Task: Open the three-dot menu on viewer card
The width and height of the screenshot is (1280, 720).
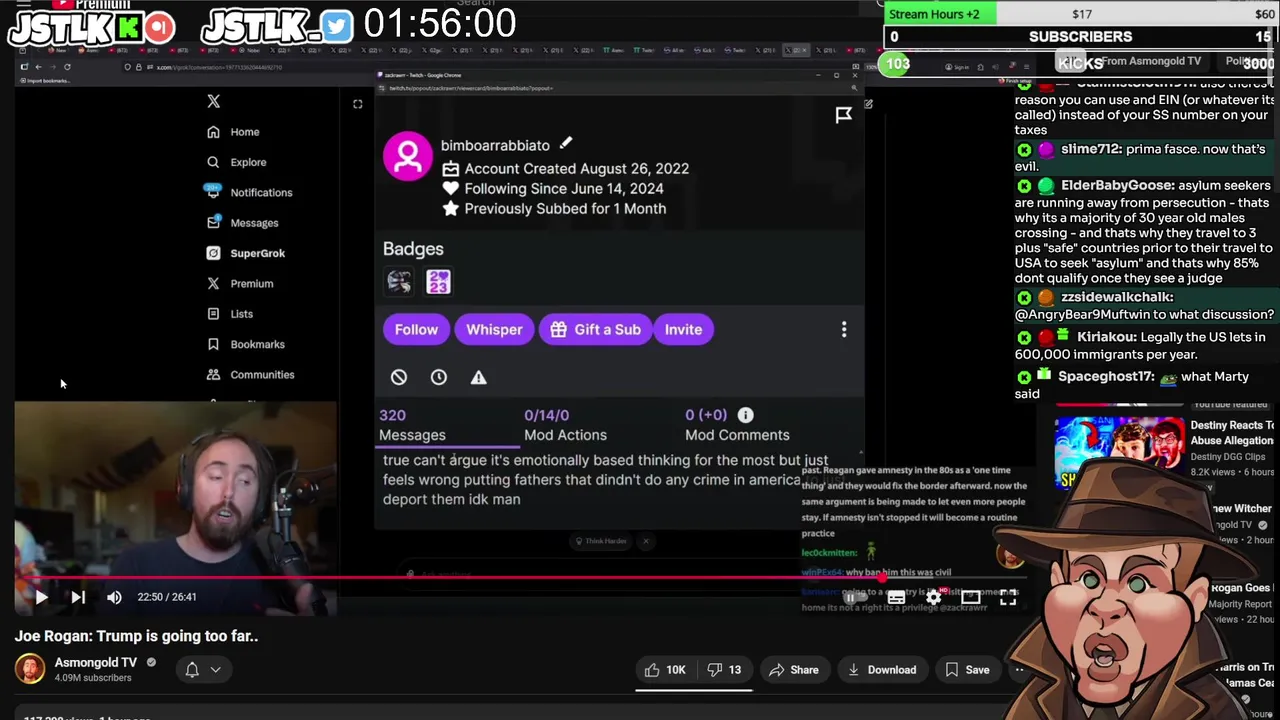Action: point(843,329)
